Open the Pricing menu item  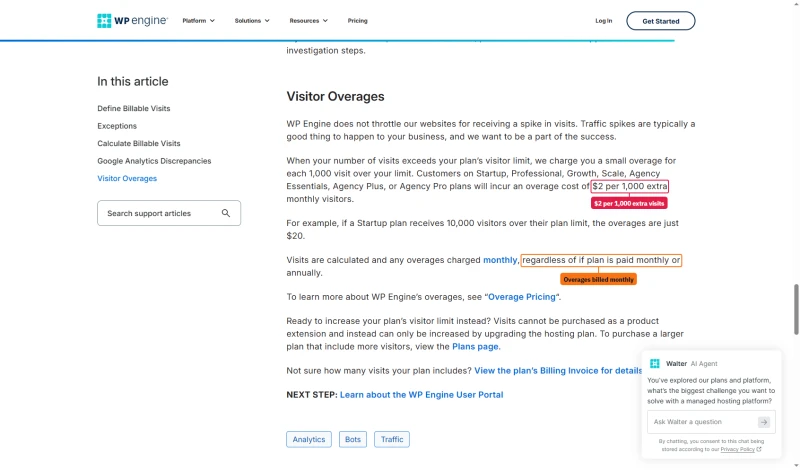coord(357,21)
